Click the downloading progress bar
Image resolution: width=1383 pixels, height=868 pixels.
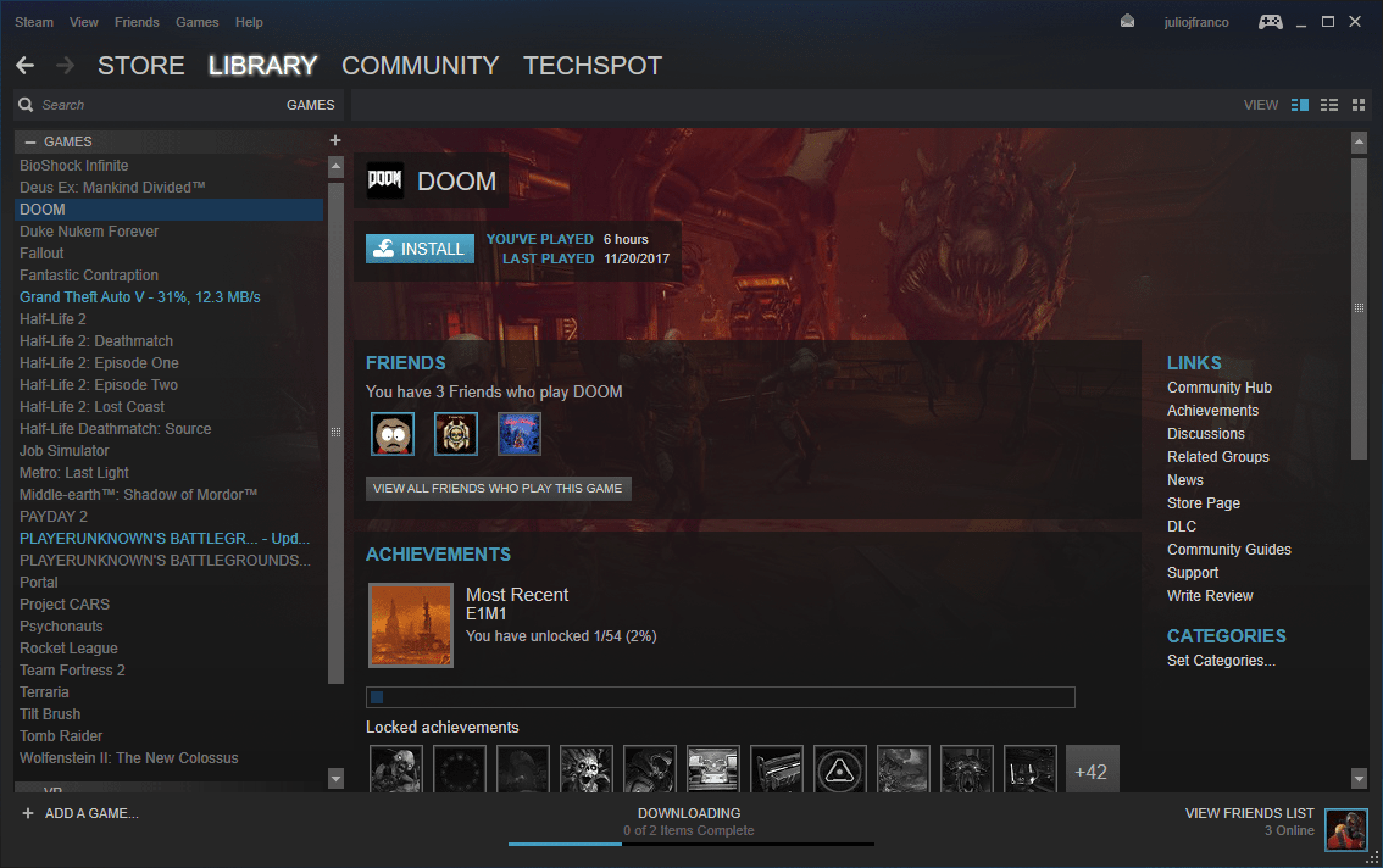click(690, 844)
